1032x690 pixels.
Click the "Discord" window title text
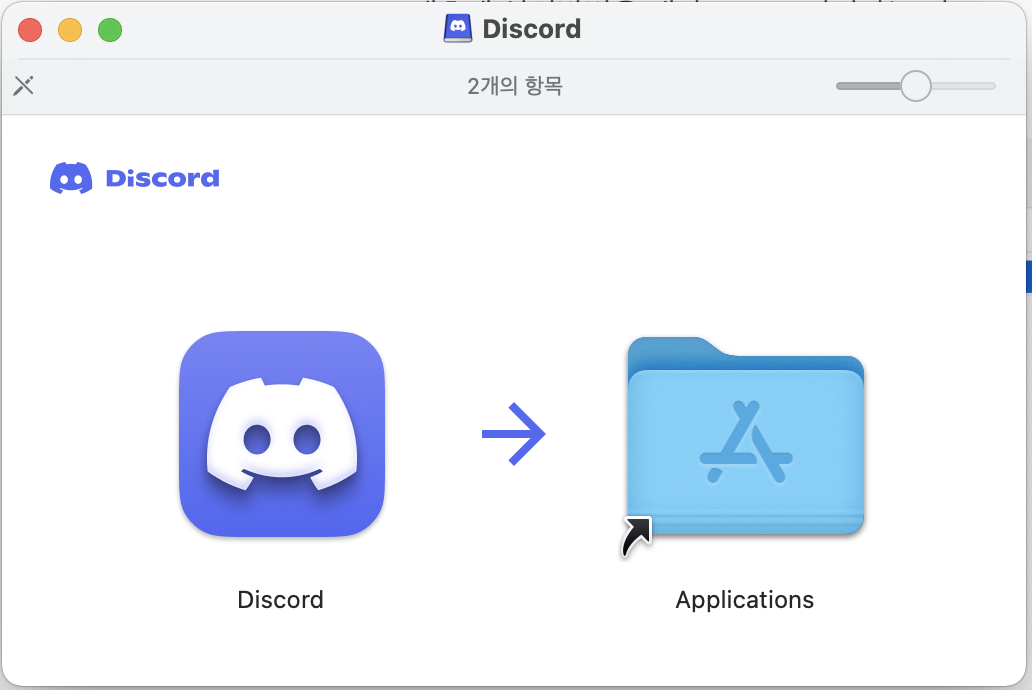click(x=532, y=29)
